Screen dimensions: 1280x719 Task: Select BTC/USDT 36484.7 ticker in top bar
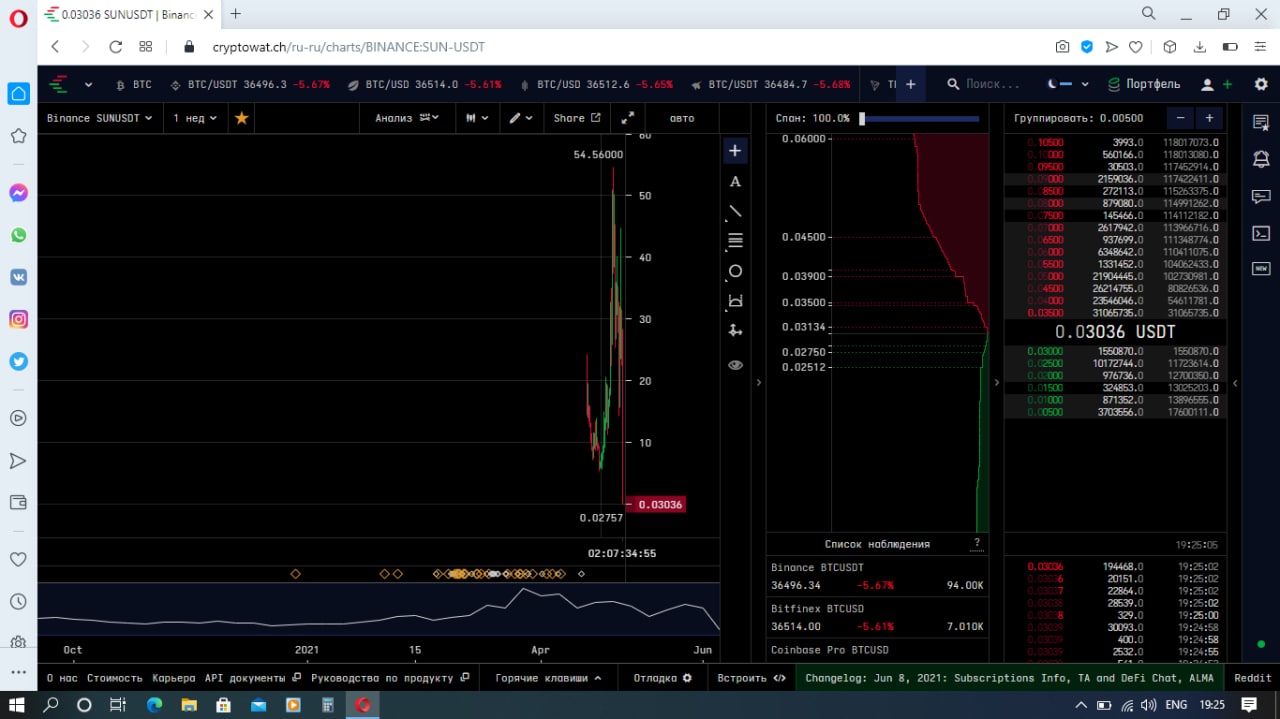coord(769,85)
